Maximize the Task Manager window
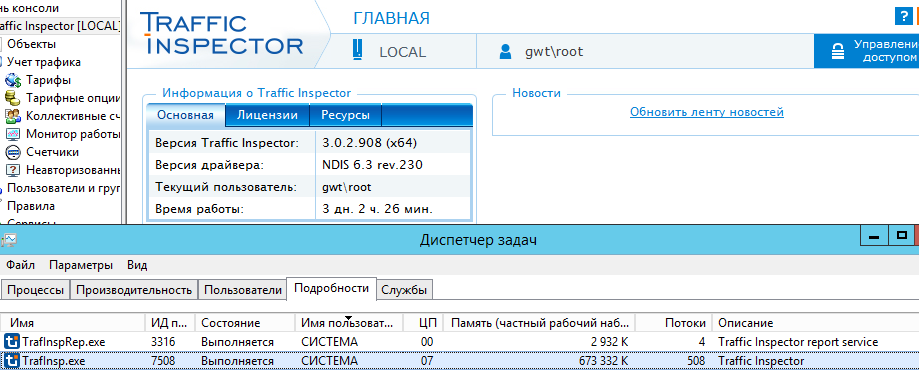 (x=902, y=237)
